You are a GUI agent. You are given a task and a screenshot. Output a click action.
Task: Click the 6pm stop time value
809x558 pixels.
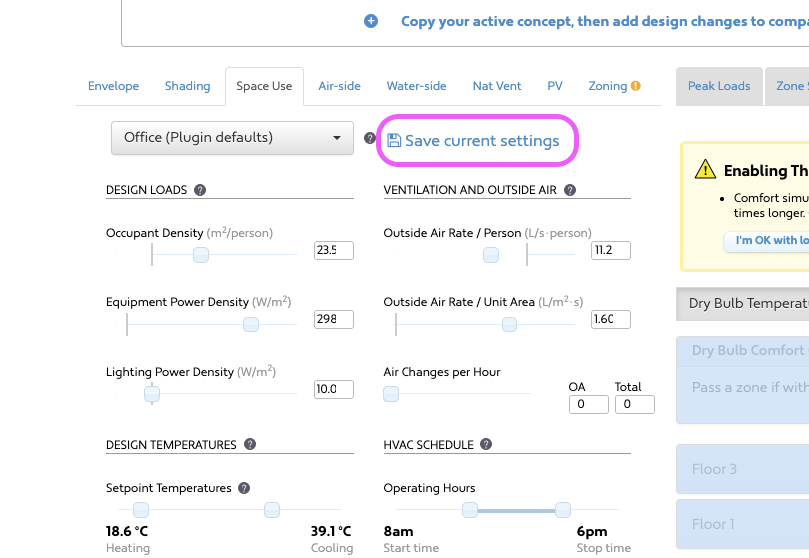tap(592, 531)
